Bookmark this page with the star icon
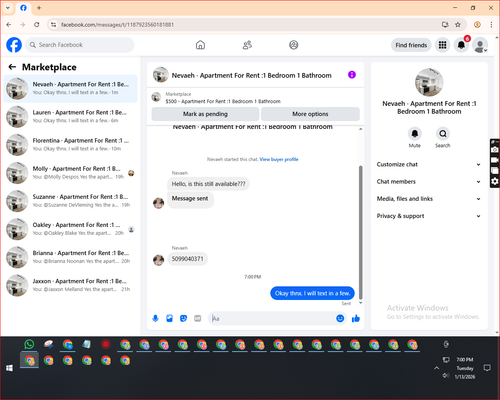This screenshot has width=500, height=400. [458, 25]
